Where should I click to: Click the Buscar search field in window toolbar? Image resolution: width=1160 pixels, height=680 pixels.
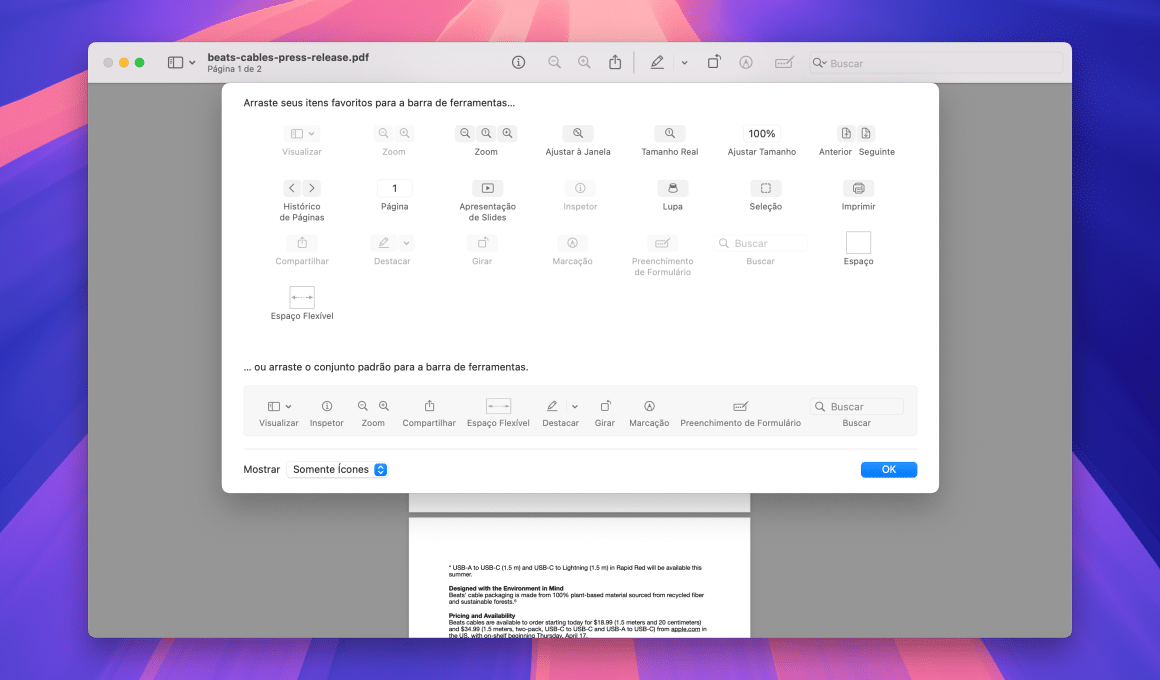(936, 63)
